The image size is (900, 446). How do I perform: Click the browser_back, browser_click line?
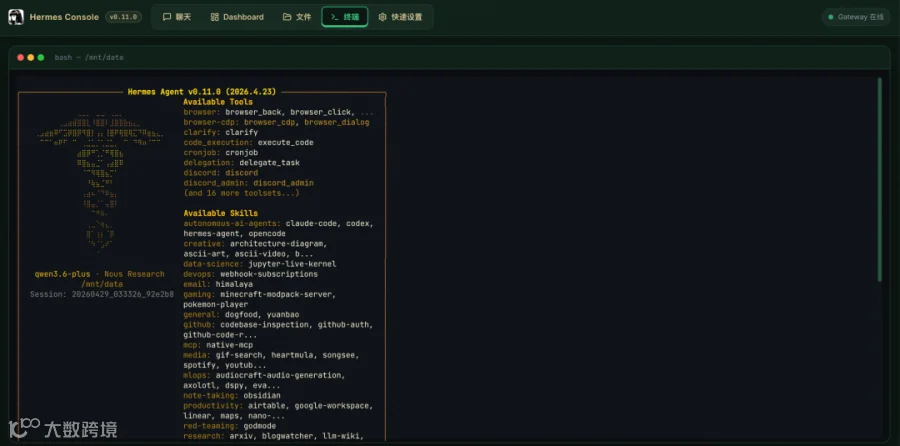[278, 112]
